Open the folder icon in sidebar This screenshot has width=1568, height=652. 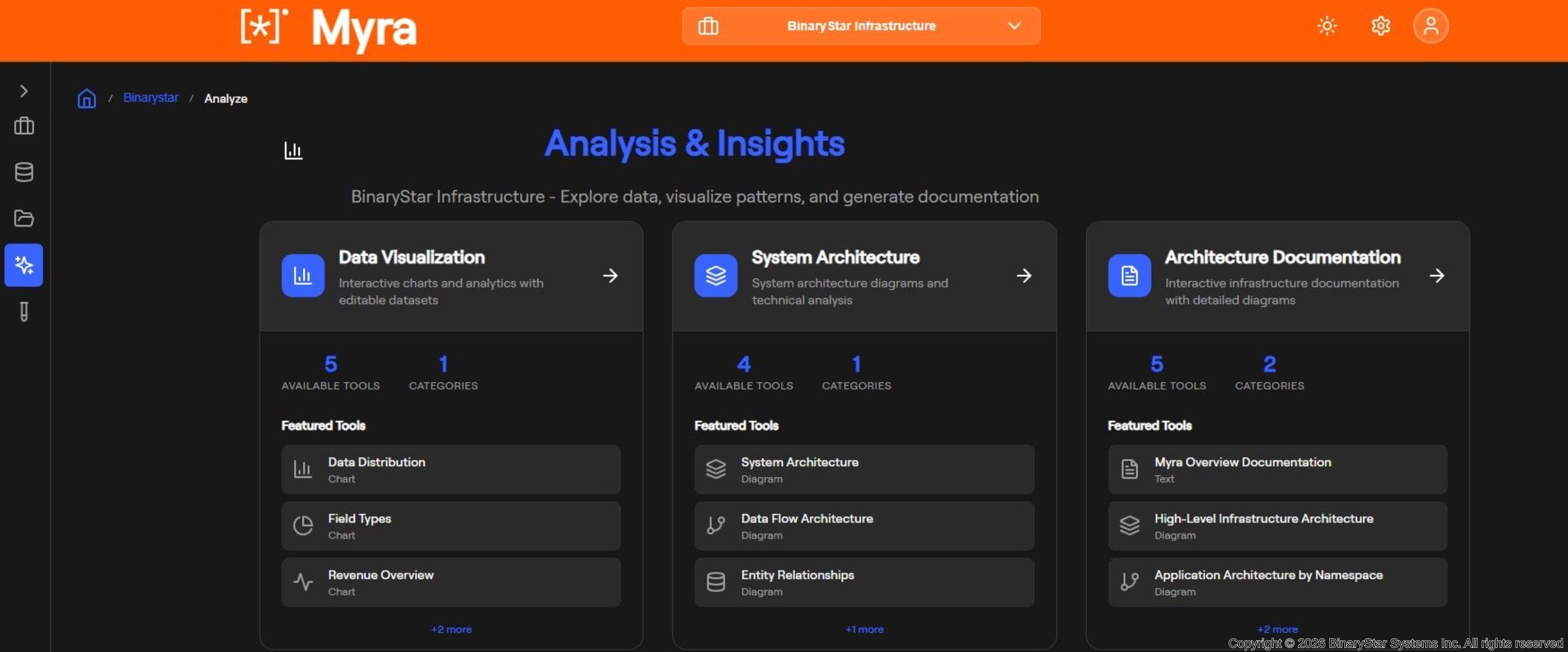(x=24, y=218)
